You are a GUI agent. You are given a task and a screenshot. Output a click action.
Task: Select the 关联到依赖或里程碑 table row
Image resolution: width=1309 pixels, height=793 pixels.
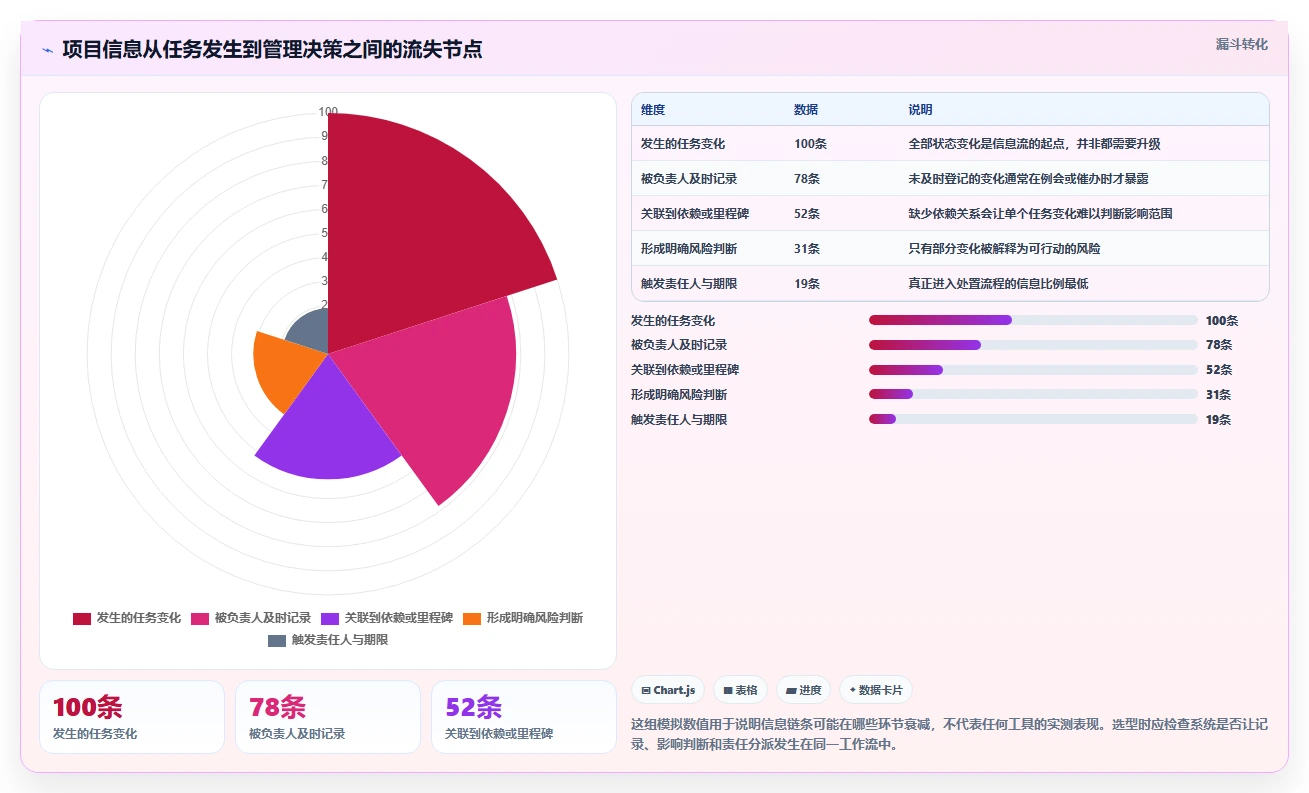coord(950,213)
